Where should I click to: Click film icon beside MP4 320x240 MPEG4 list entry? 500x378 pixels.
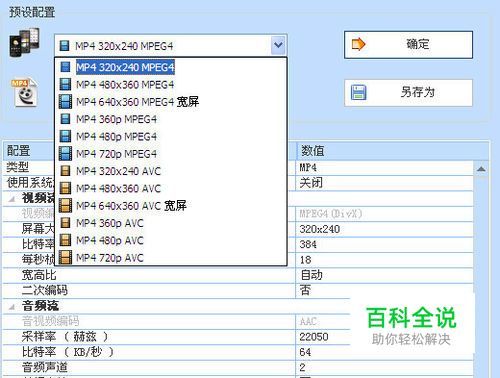click(65, 67)
